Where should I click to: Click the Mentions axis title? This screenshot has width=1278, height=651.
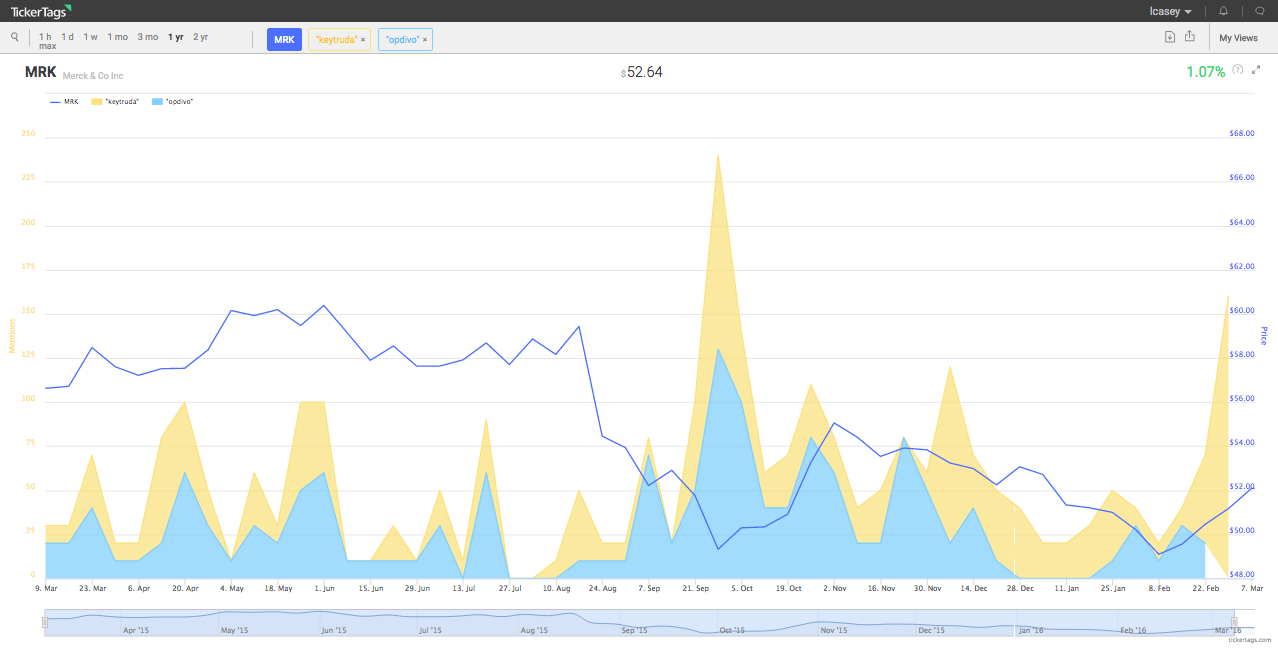[x=12, y=335]
